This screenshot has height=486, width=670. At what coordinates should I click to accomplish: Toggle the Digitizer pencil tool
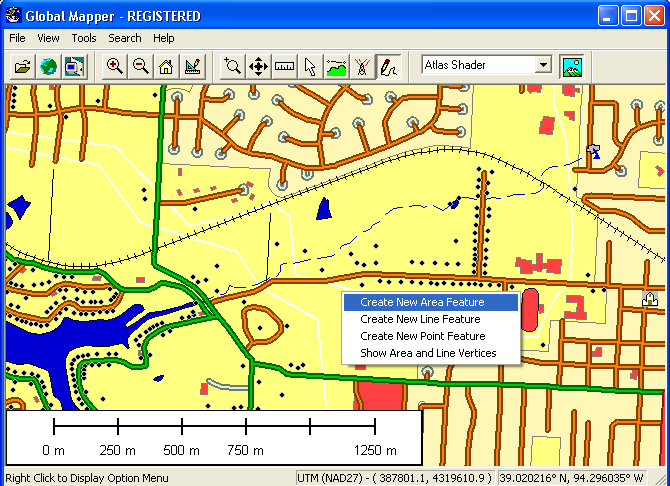coord(388,67)
